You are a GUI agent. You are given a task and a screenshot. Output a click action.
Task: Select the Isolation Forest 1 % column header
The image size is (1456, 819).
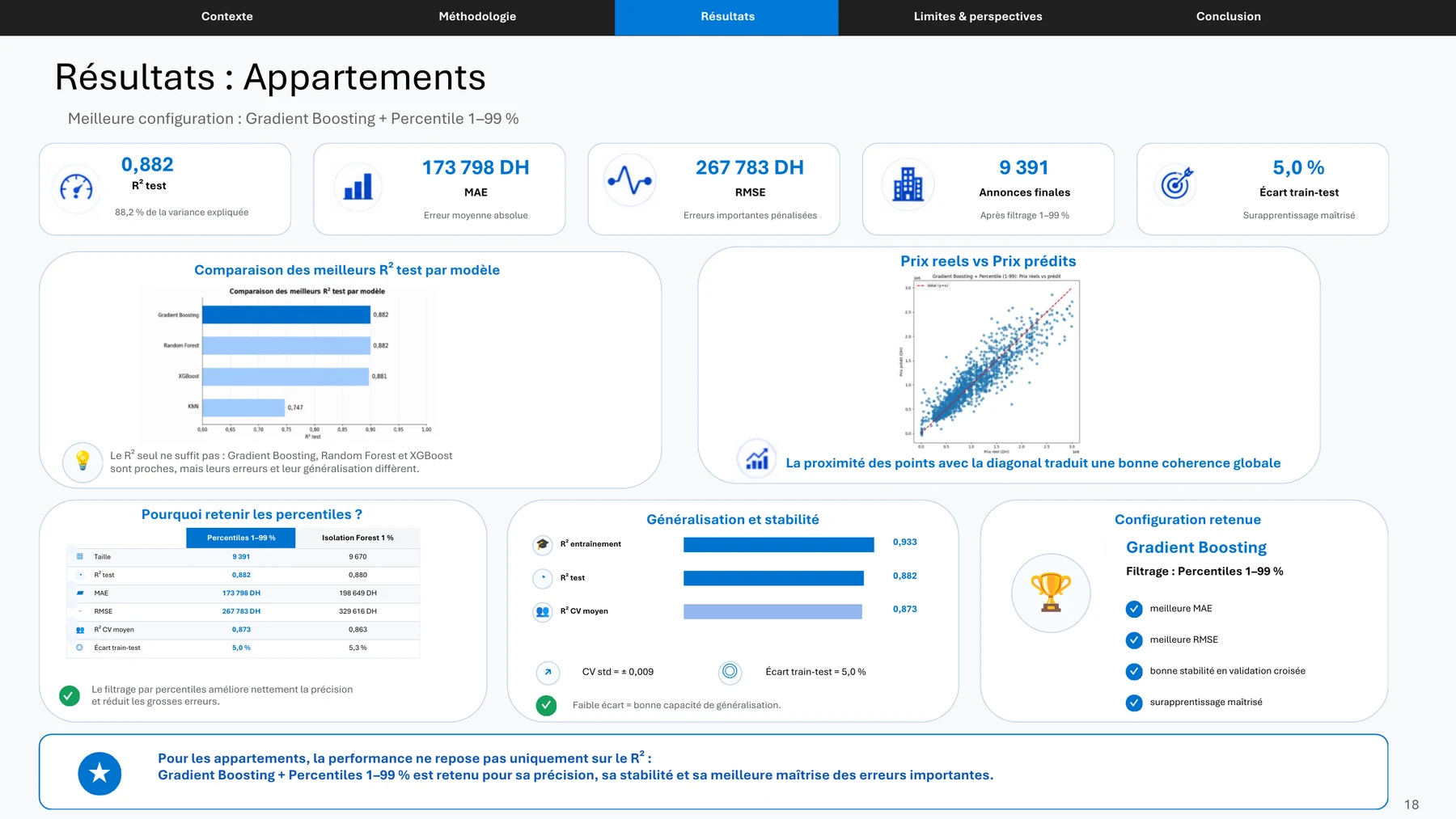(x=358, y=538)
